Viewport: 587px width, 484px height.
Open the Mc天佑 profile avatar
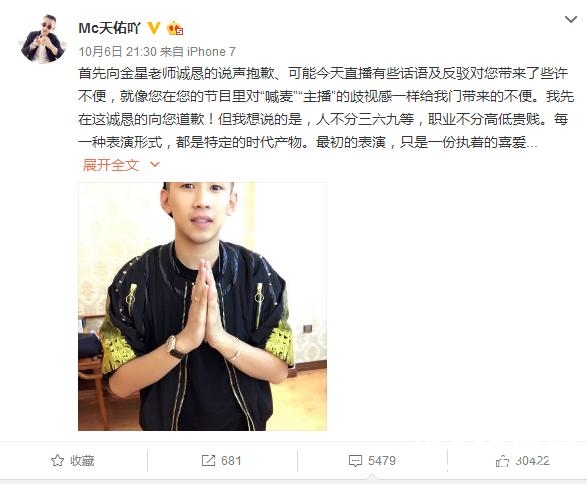(x=42, y=38)
